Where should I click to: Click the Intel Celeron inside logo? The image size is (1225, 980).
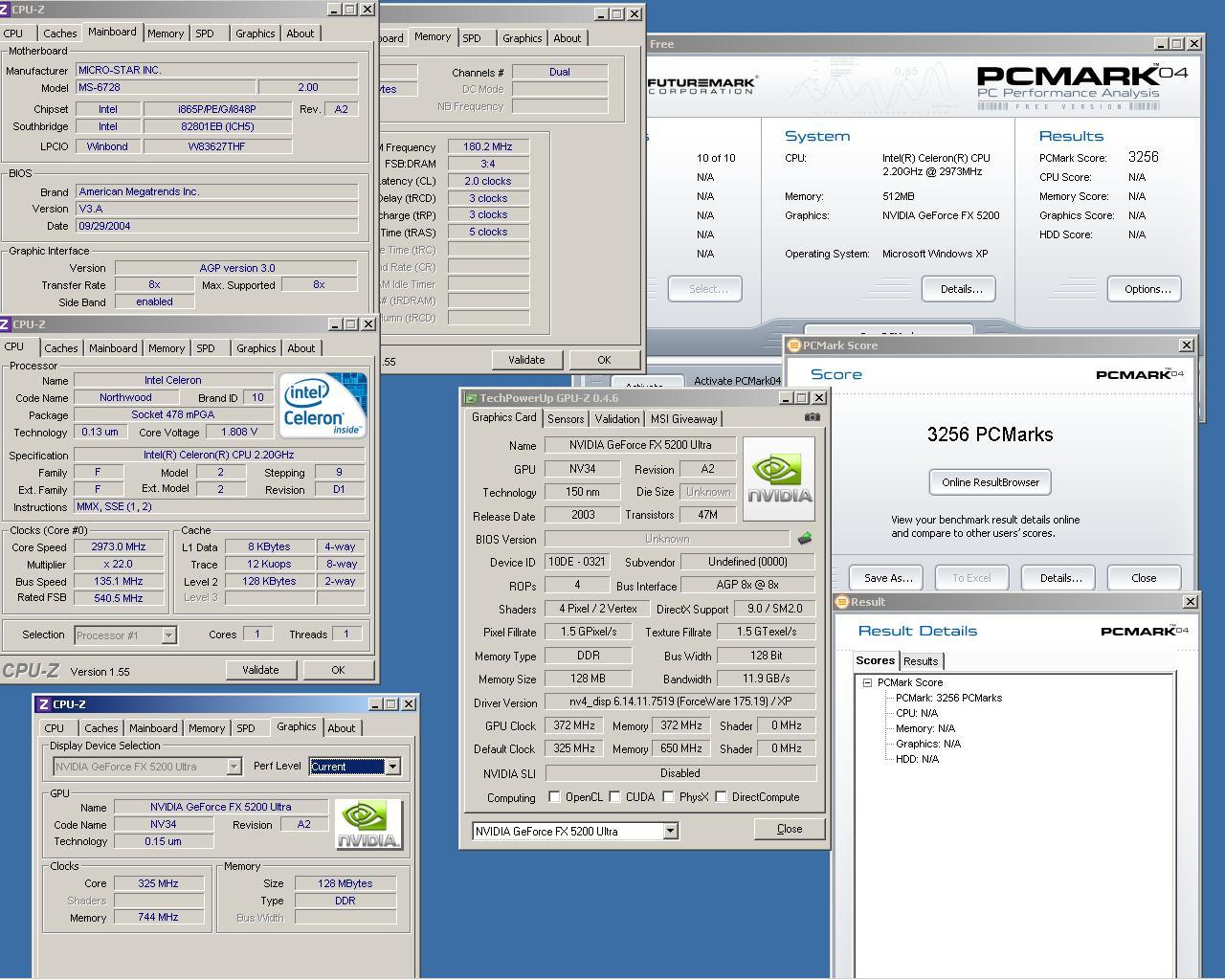323,406
